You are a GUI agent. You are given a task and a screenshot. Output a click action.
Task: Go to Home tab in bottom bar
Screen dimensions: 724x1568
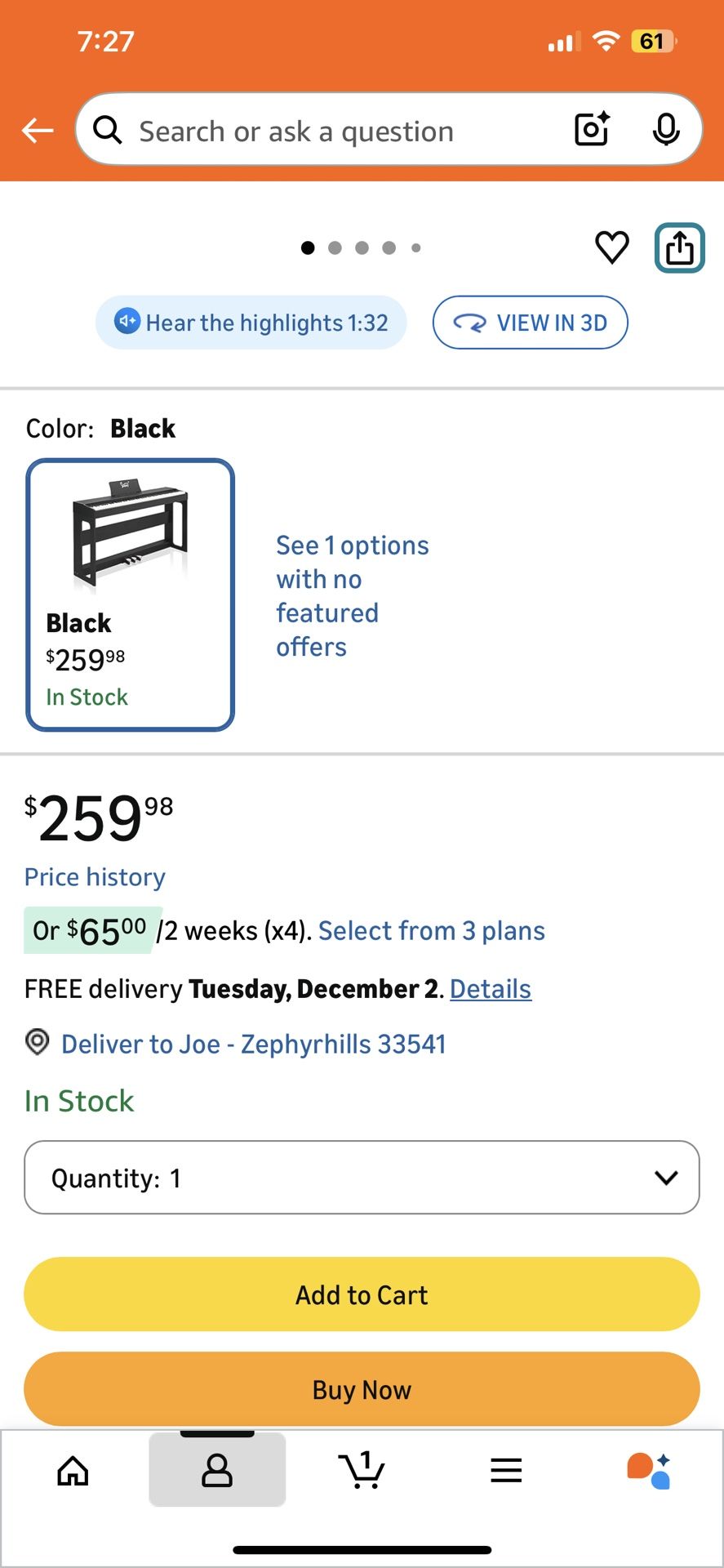73,1471
